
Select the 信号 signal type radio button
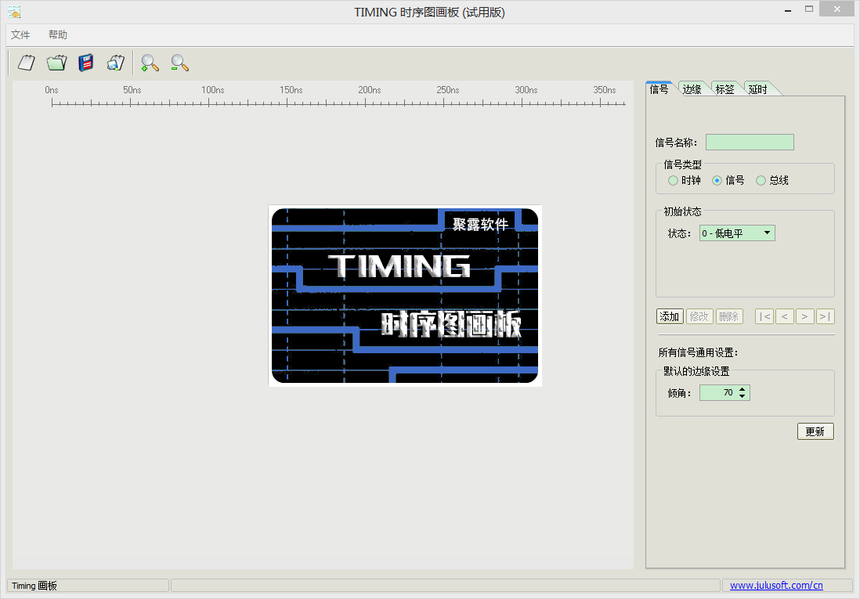coord(717,180)
